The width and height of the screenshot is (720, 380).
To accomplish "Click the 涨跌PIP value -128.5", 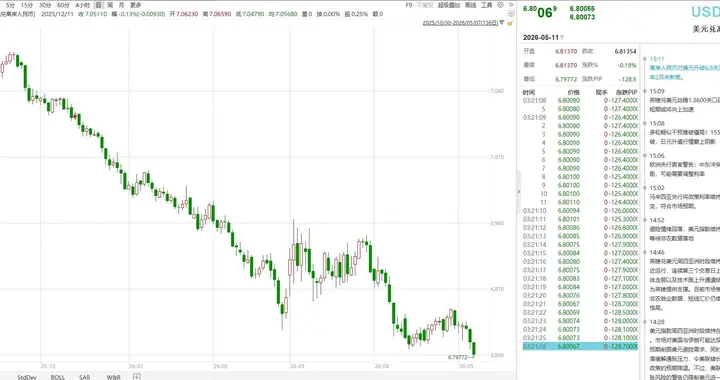I will point(628,79).
